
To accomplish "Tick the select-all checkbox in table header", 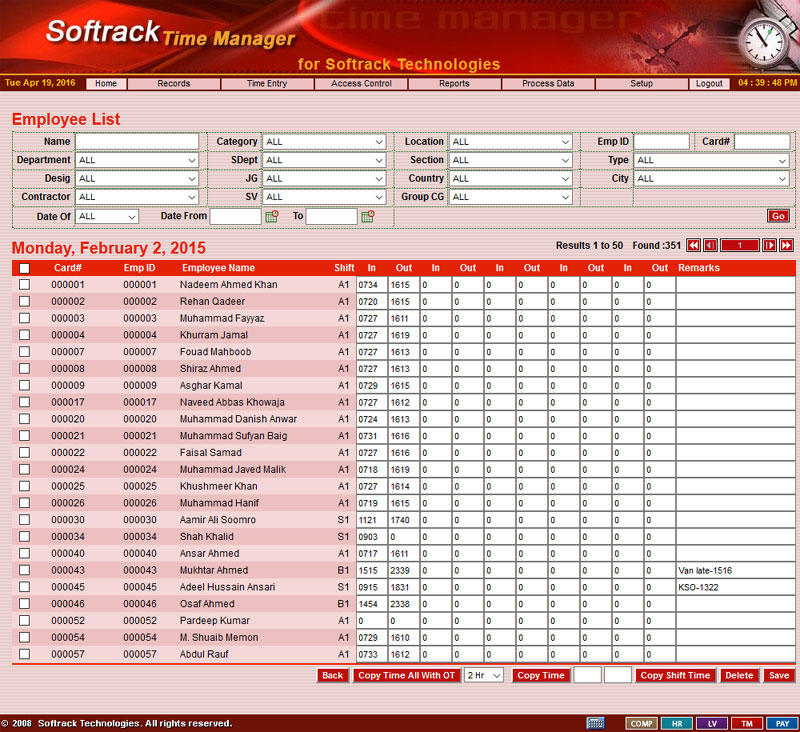I will pyautogui.click(x=24, y=268).
